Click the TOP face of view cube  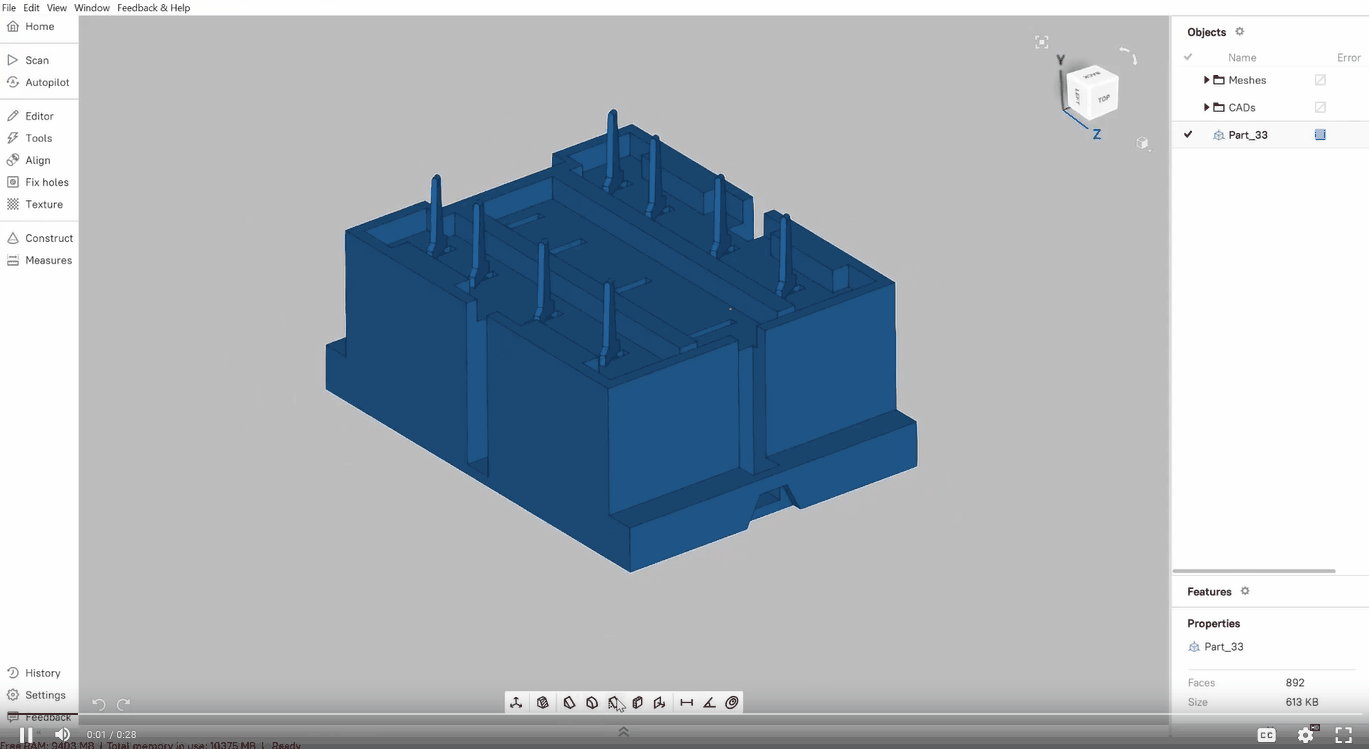point(1103,98)
